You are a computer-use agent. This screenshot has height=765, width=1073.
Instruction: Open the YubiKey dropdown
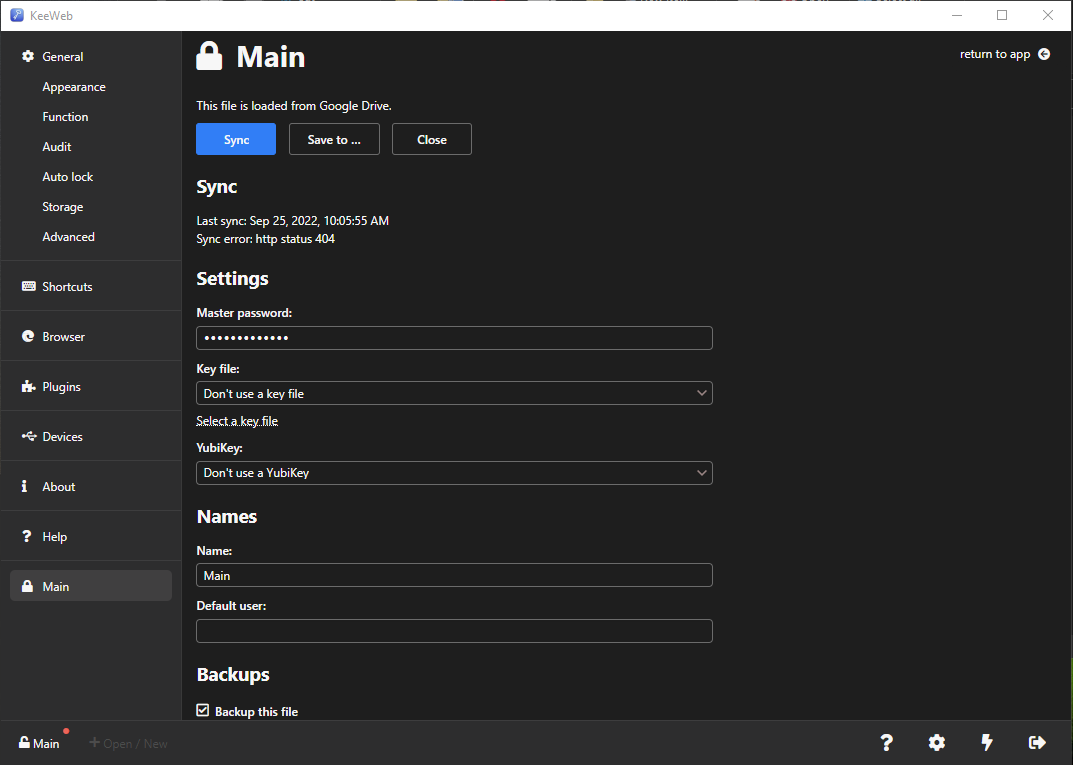454,472
